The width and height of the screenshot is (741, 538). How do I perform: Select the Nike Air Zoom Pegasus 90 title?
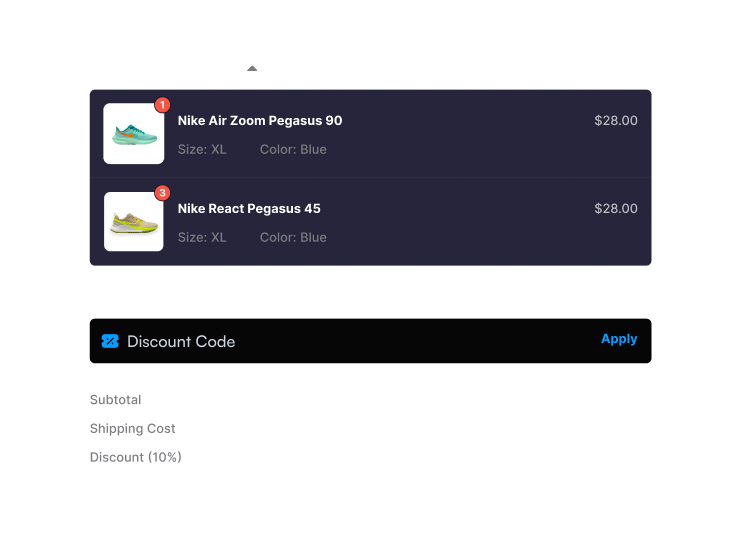tap(260, 121)
